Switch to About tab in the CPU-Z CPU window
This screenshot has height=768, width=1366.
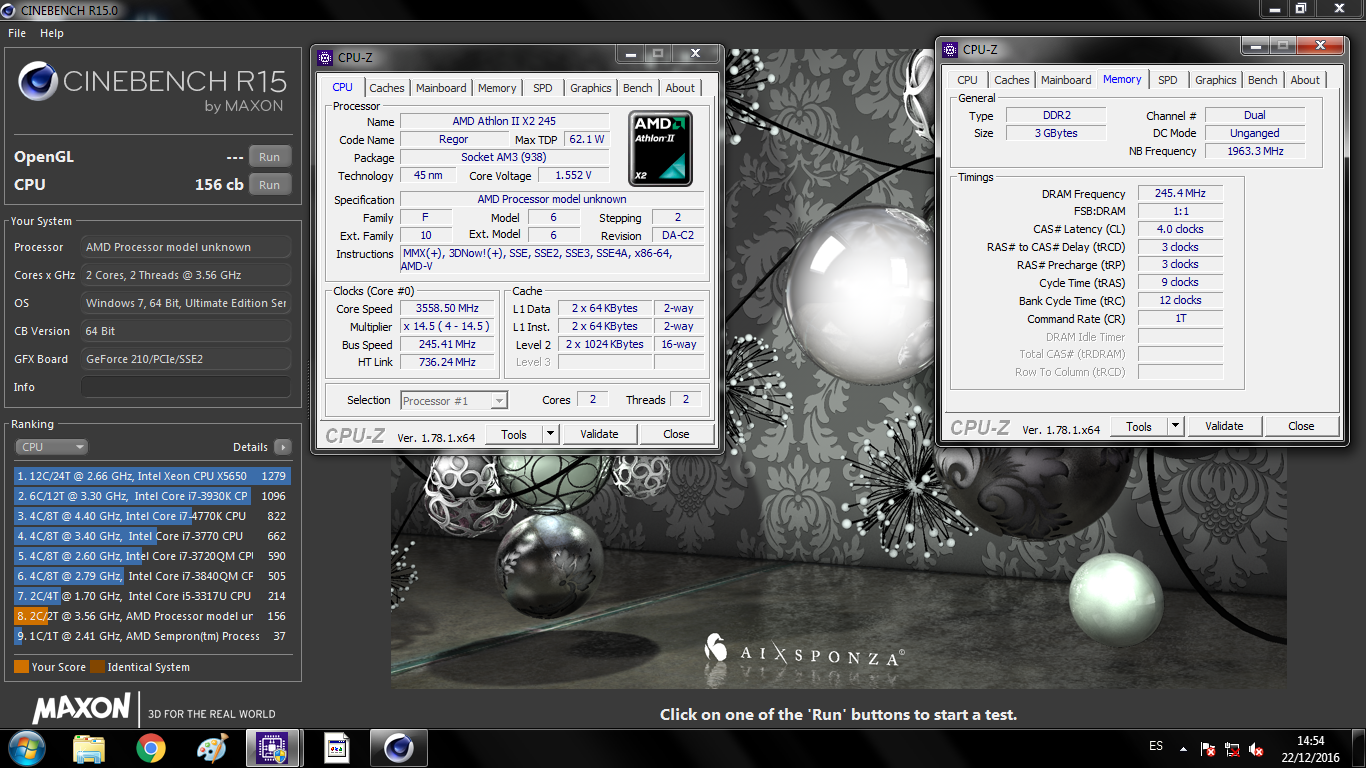[680, 88]
